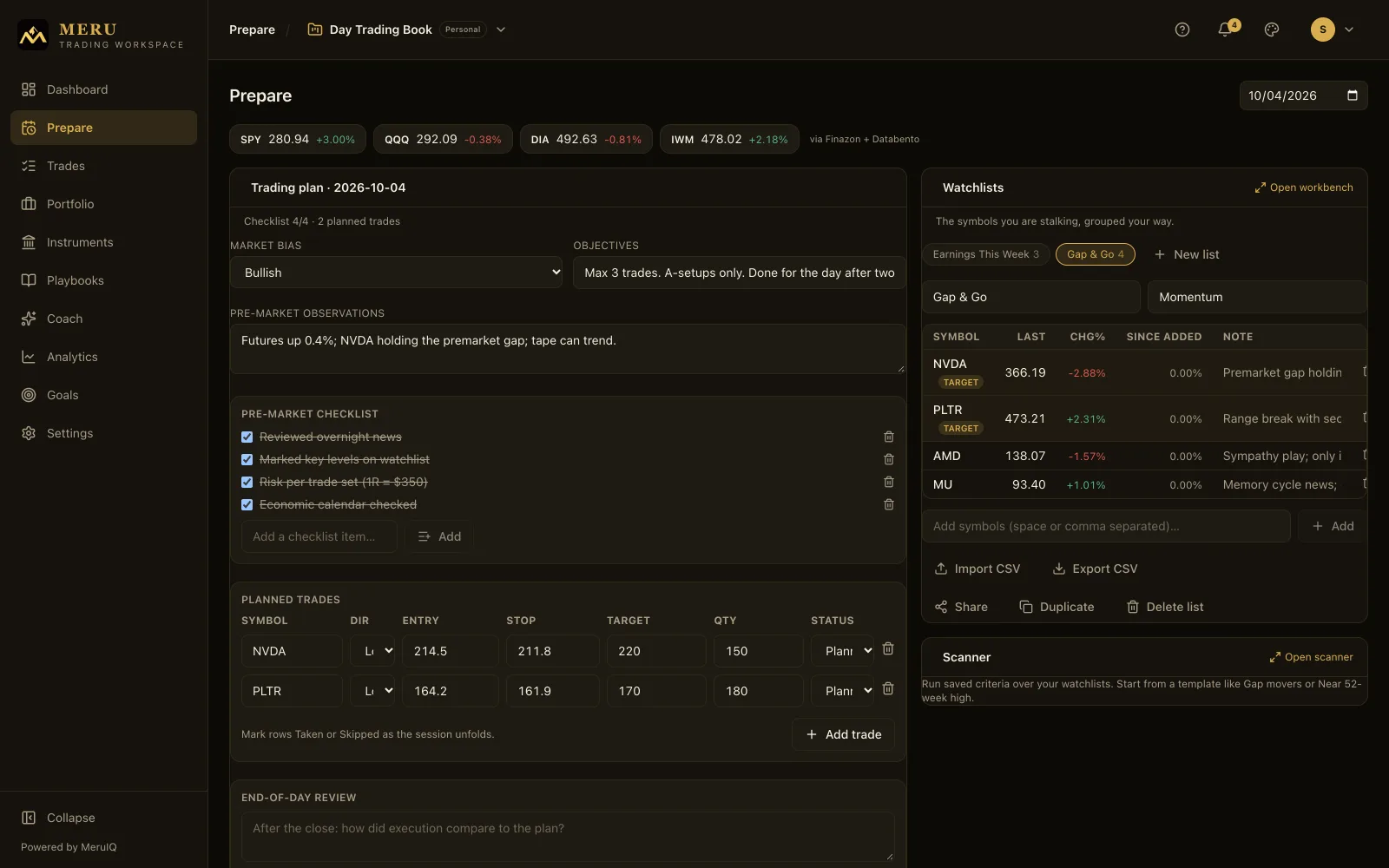The width and height of the screenshot is (1389, 868).
Task: Delete the 'Economic calendar checked' checklist item
Action: 888,504
